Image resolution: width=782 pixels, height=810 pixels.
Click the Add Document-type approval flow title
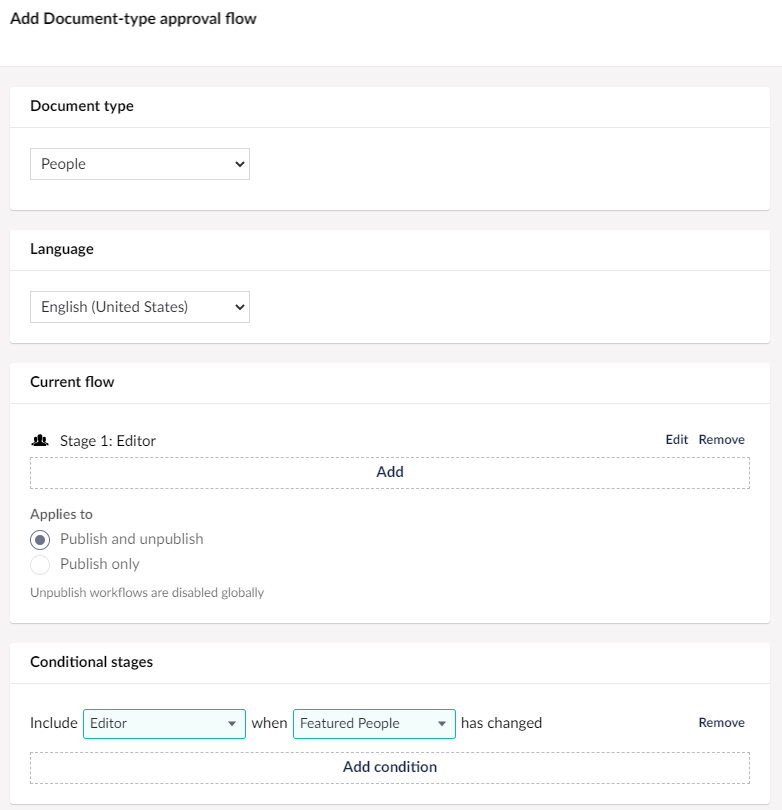[133, 19]
